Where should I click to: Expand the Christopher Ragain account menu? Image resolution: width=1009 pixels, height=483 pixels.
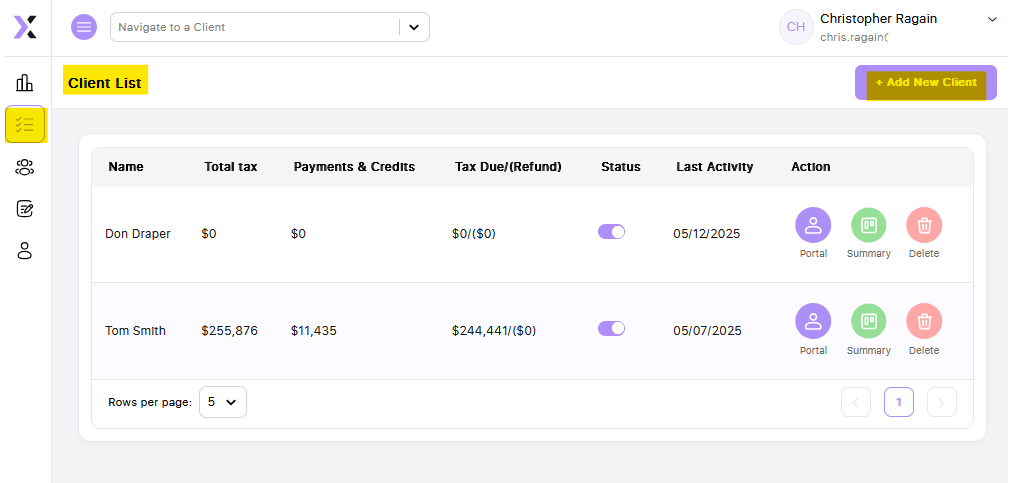tap(992, 19)
